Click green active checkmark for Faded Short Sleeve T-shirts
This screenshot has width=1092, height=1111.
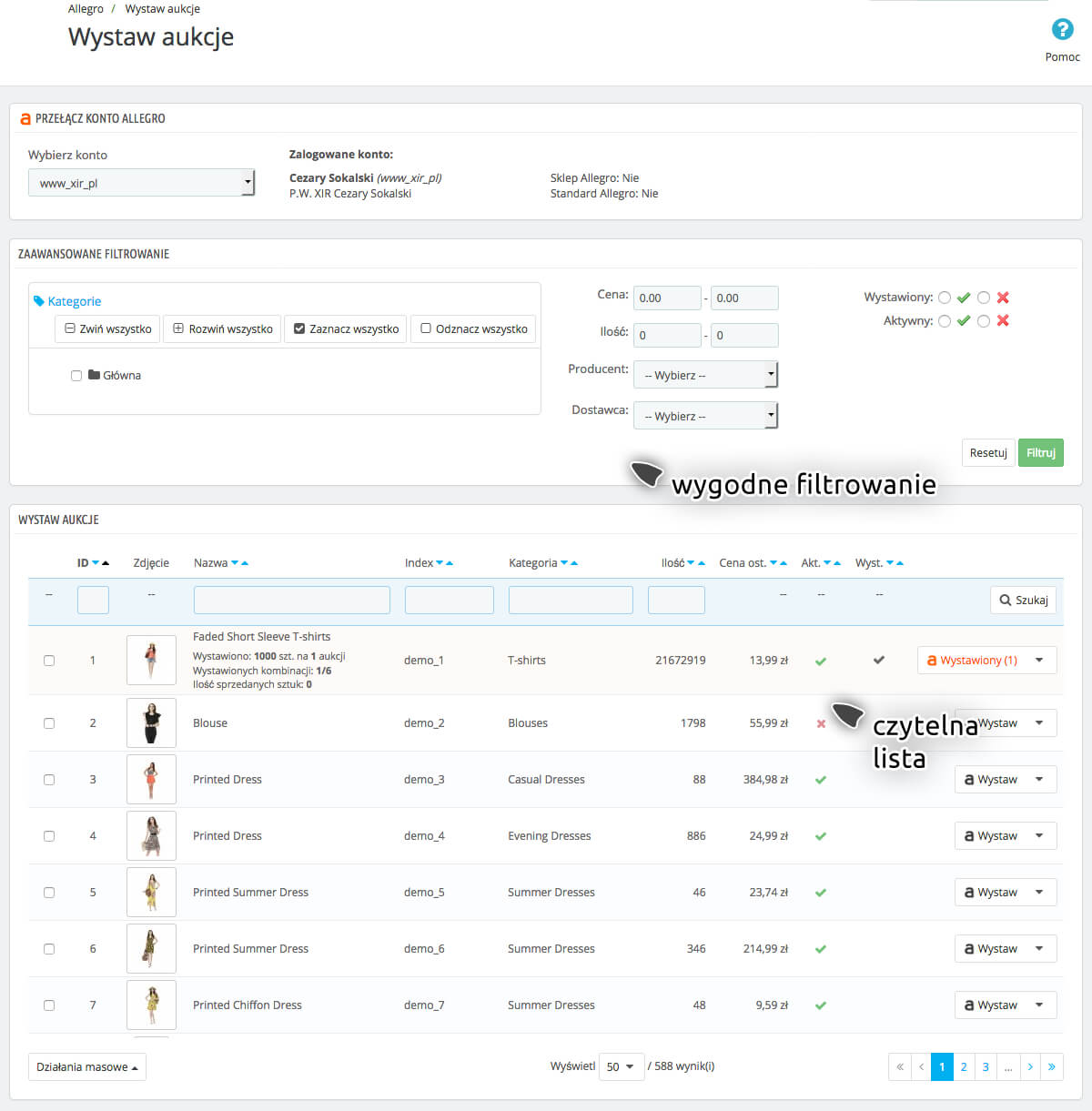[x=821, y=662]
